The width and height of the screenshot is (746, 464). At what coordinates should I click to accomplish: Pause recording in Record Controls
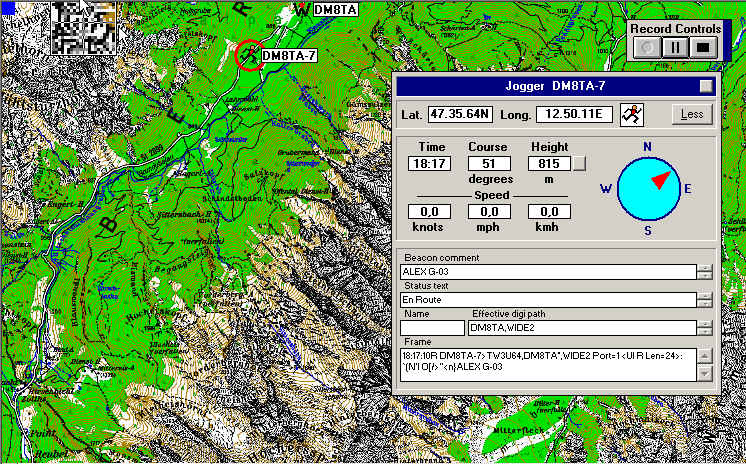pyautogui.click(x=675, y=48)
